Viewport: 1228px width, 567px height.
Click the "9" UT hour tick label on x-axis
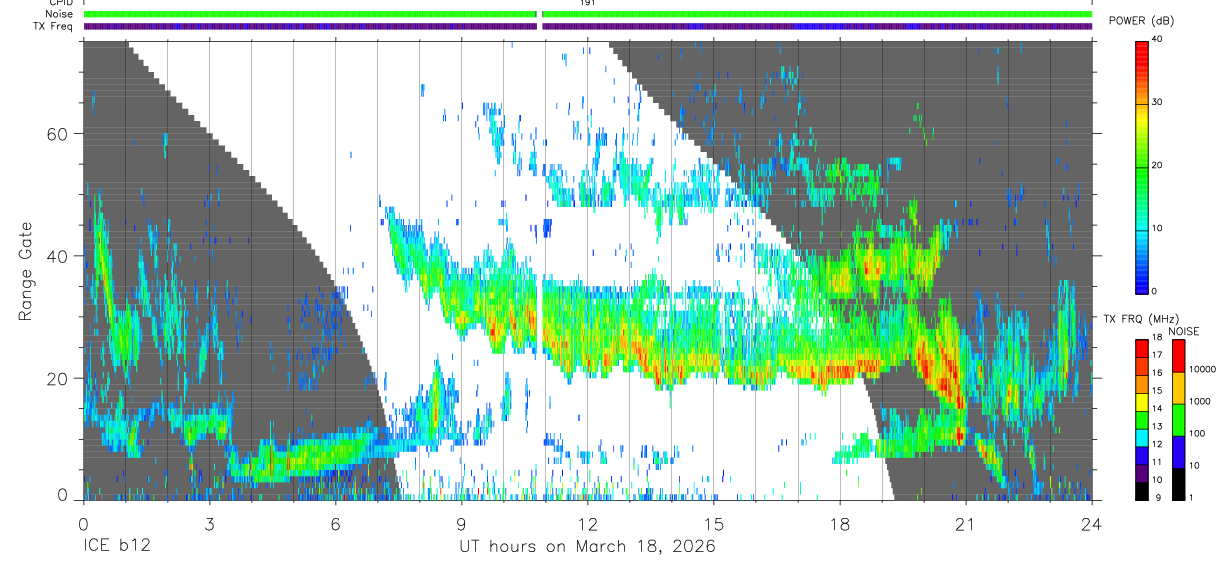(x=461, y=524)
